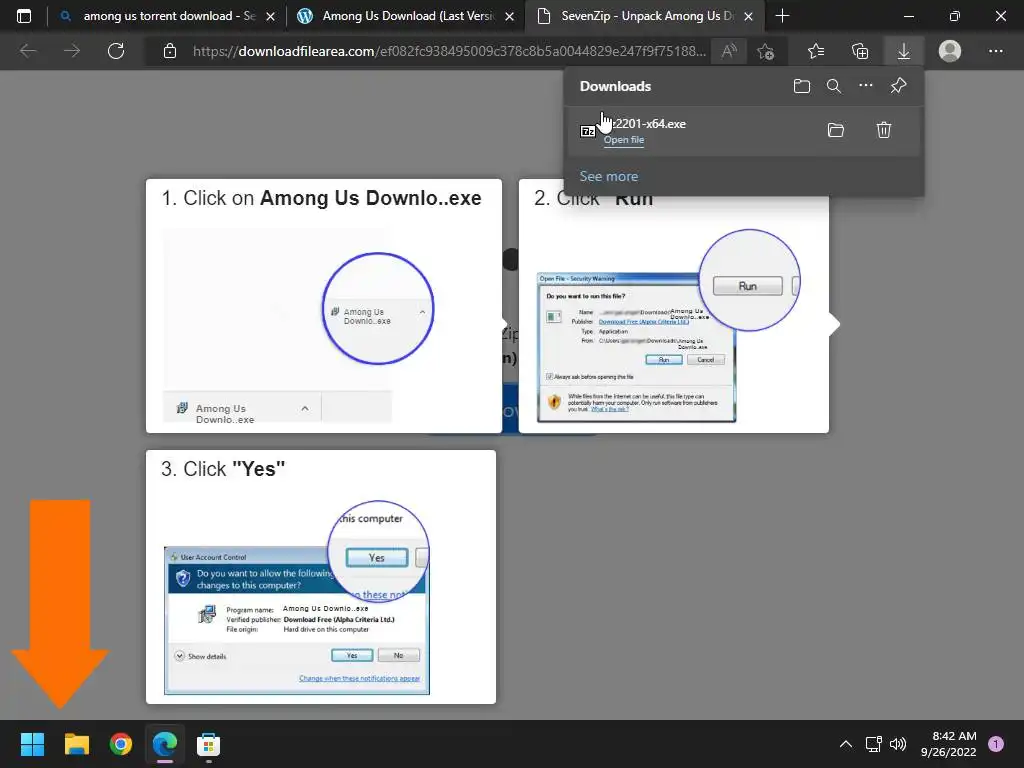Add this page to favorites

click(x=766, y=51)
